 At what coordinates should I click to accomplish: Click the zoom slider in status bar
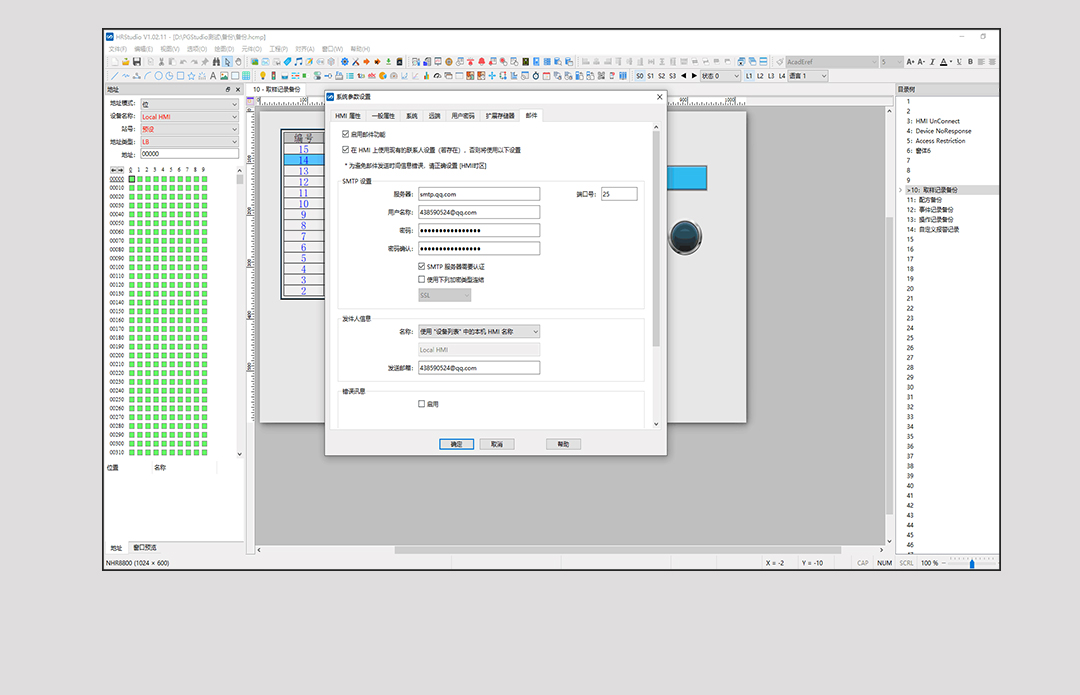971,564
